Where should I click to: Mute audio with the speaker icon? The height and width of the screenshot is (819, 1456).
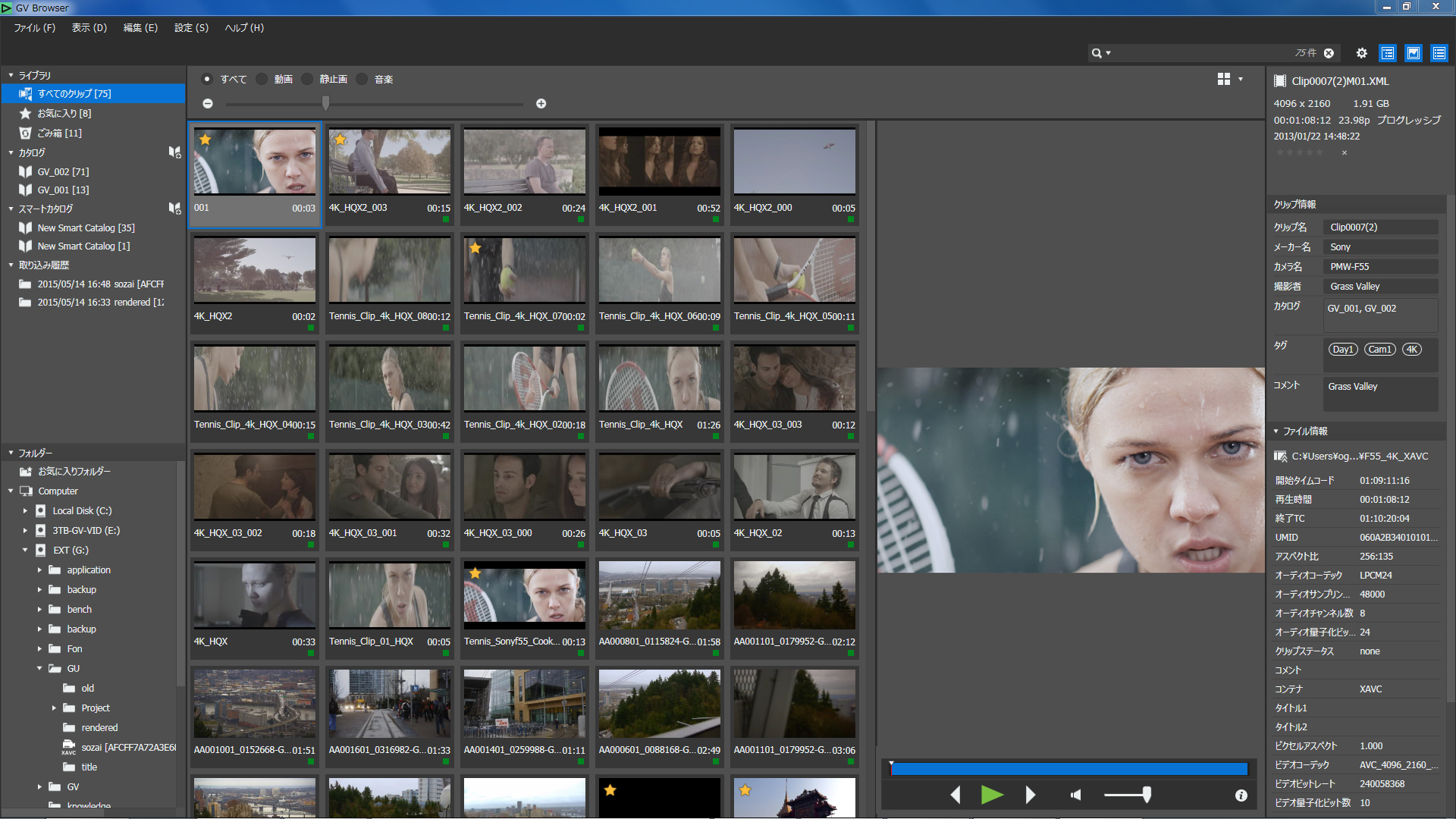pos(1075,795)
